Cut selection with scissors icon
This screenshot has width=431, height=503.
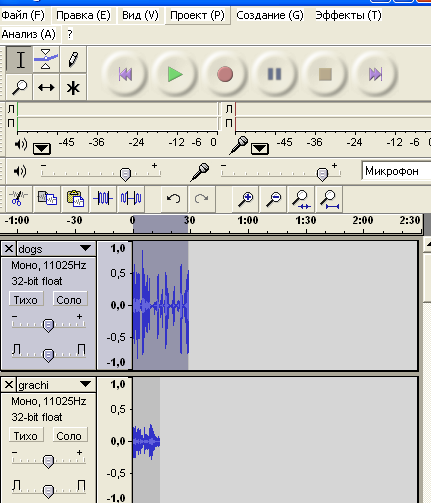tap(19, 199)
